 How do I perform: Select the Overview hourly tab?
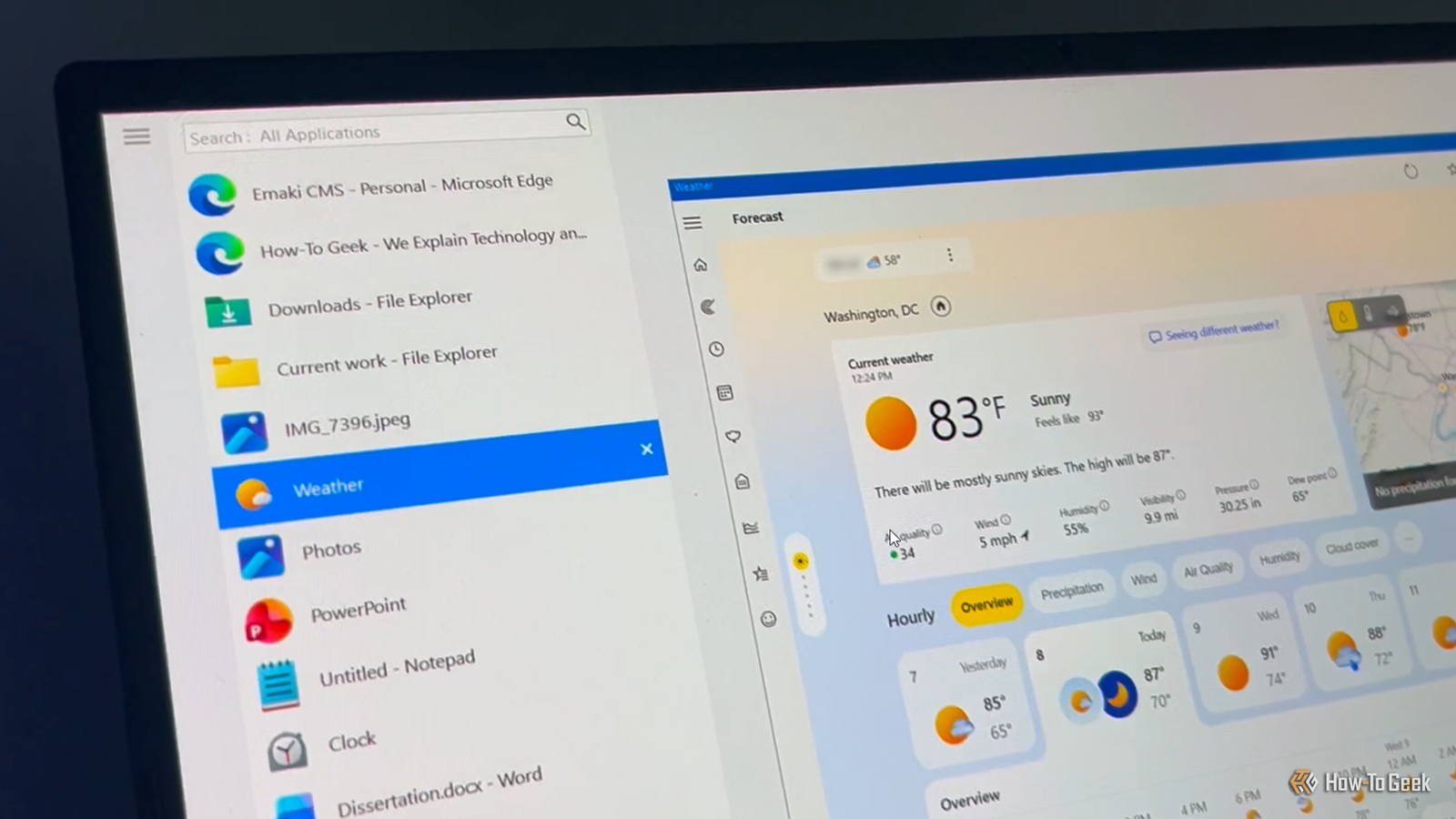986,604
